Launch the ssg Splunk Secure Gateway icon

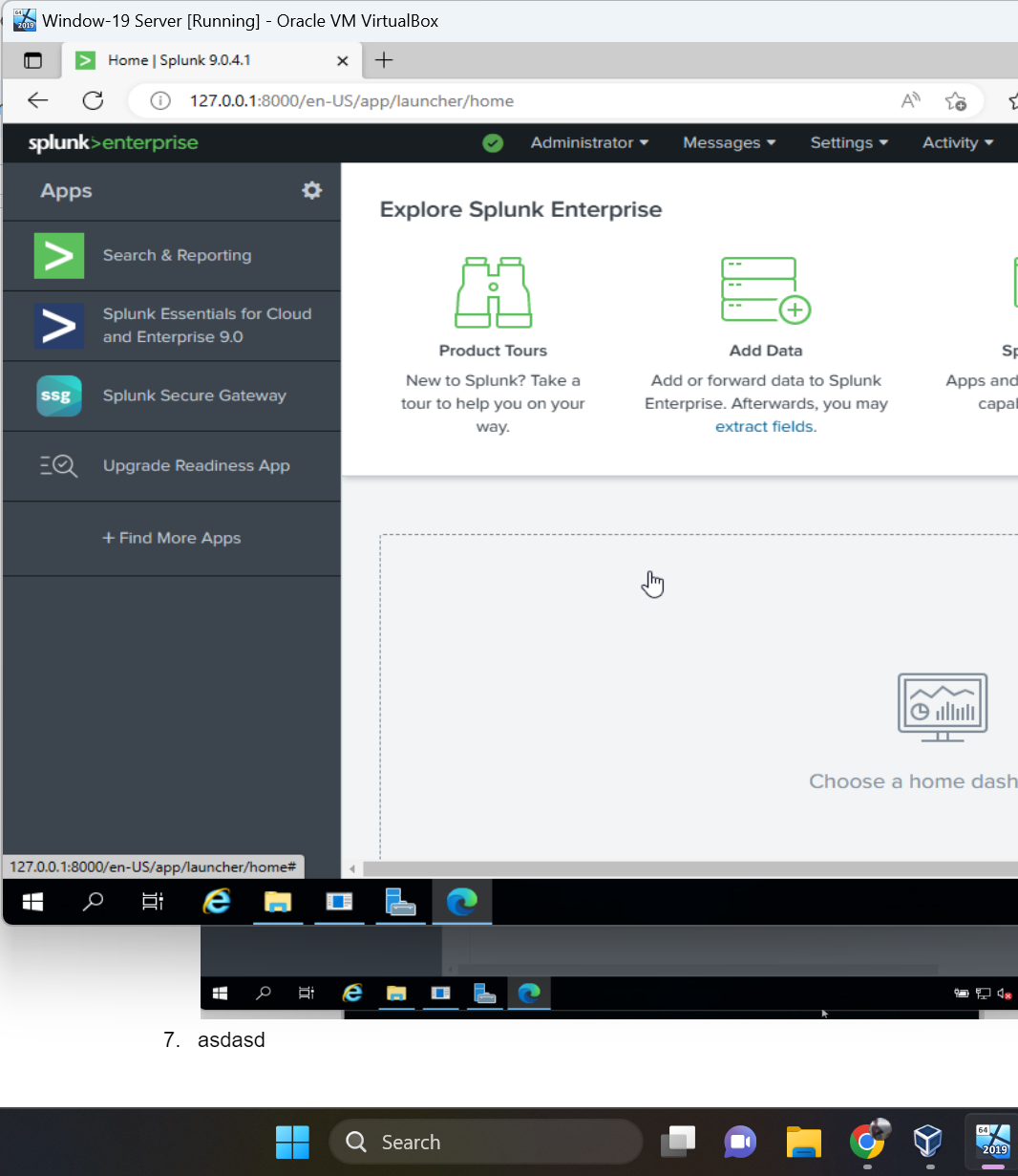[x=59, y=396]
